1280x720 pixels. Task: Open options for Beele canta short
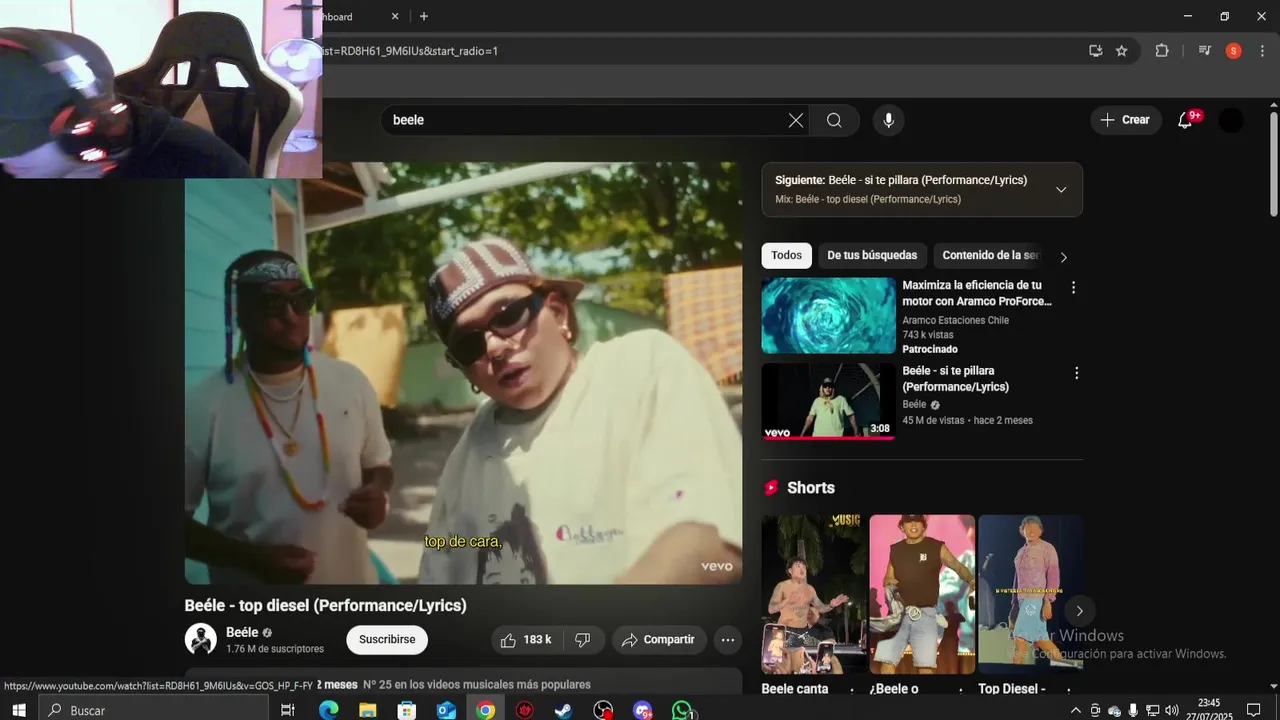pyautogui.click(x=852, y=690)
